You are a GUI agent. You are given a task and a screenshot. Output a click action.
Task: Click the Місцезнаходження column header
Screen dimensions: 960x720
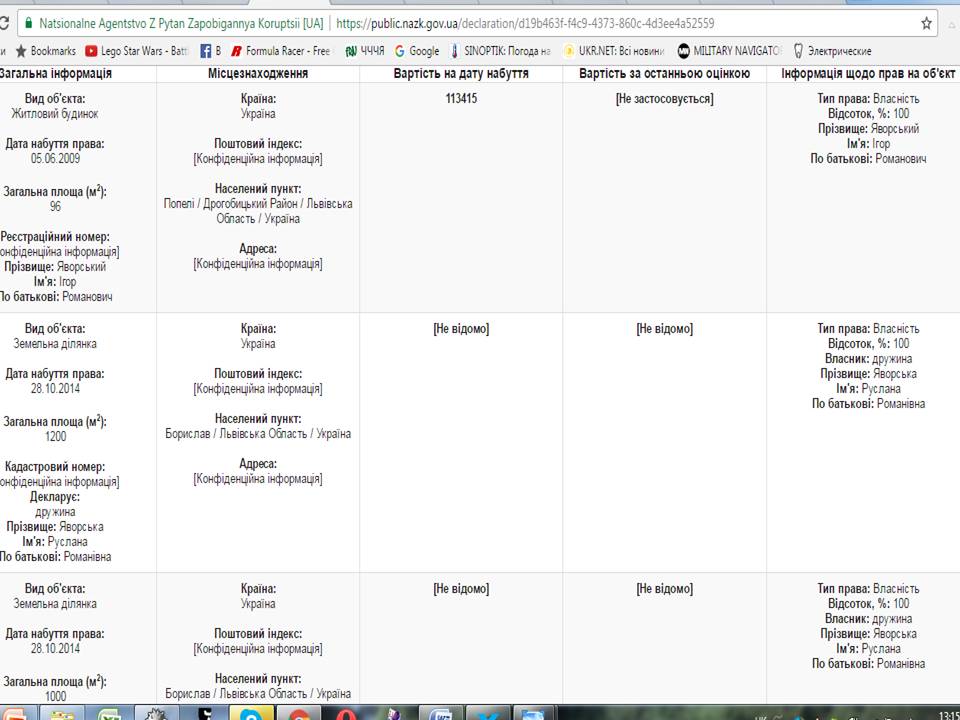pos(258,74)
